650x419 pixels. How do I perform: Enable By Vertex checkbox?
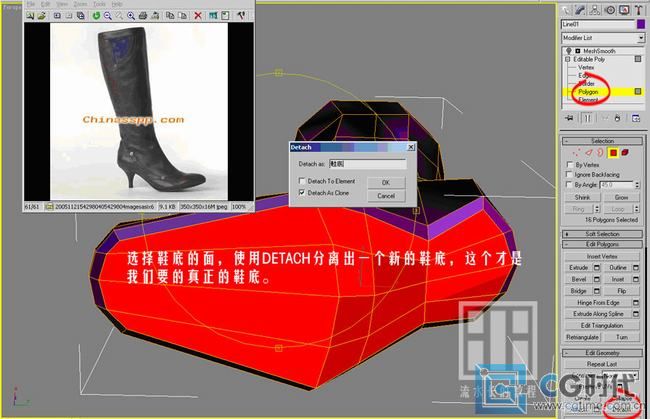point(570,165)
